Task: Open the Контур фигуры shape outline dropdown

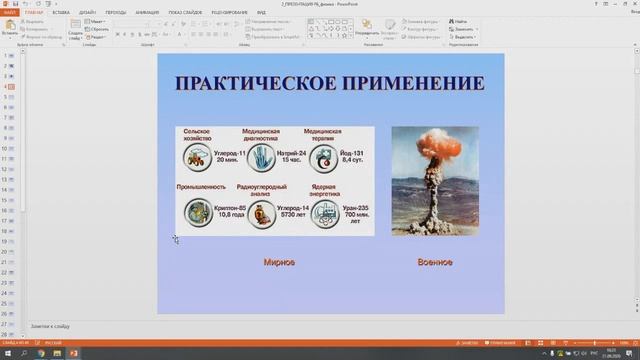Action: click(x=420, y=29)
